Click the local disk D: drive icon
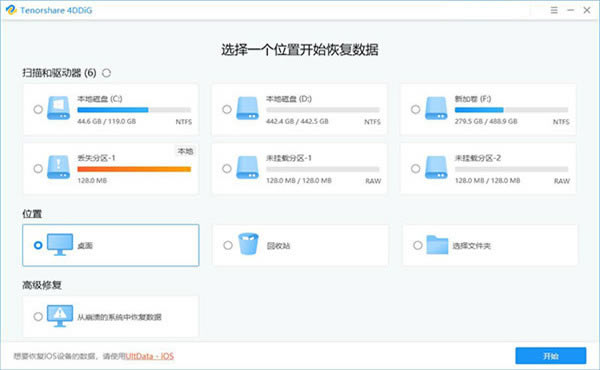This screenshot has height=370, width=600. point(248,108)
